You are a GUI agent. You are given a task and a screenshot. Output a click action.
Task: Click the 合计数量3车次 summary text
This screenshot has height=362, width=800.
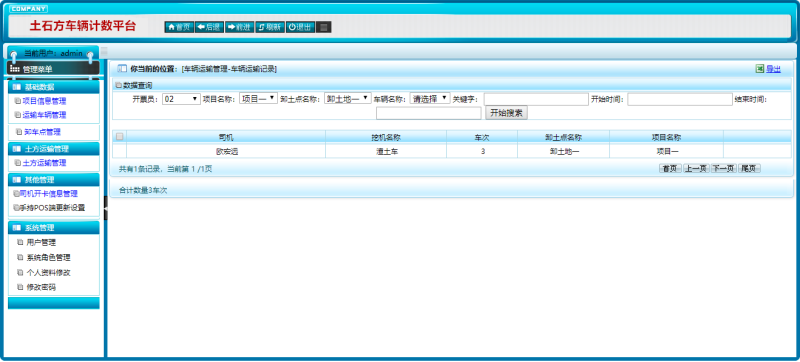[x=143, y=190]
